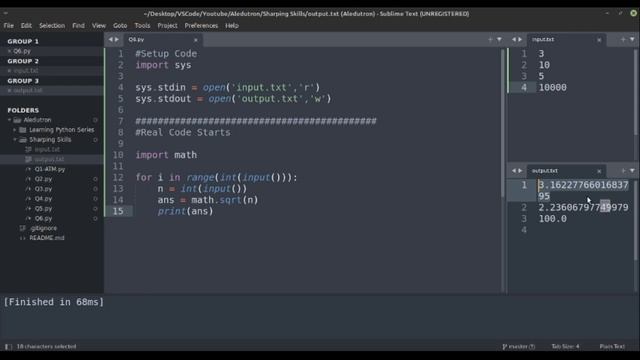Image resolution: width=640 pixels, height=360 pixels.
Task: Open Q4.py from the sidebar
Action: [x=43, y=199]
